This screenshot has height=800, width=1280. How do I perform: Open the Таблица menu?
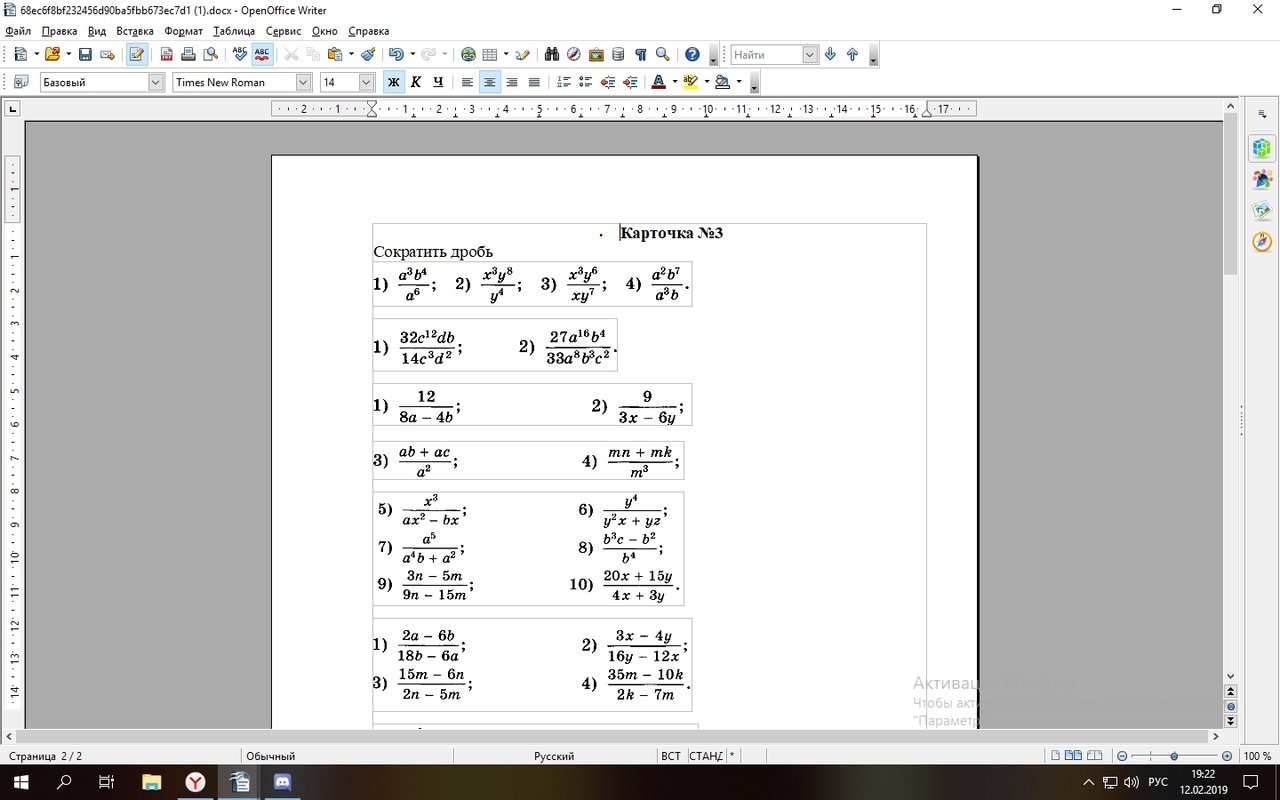coord(234,31)
